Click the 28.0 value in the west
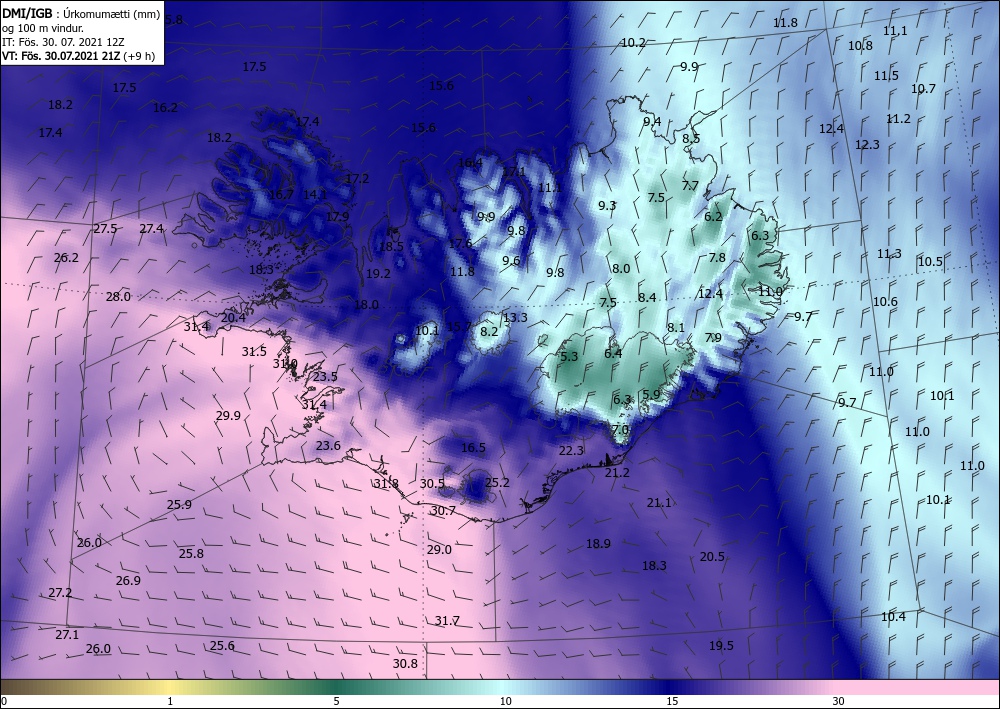Viewport: 1000px width, 709px height. (118, 296)
